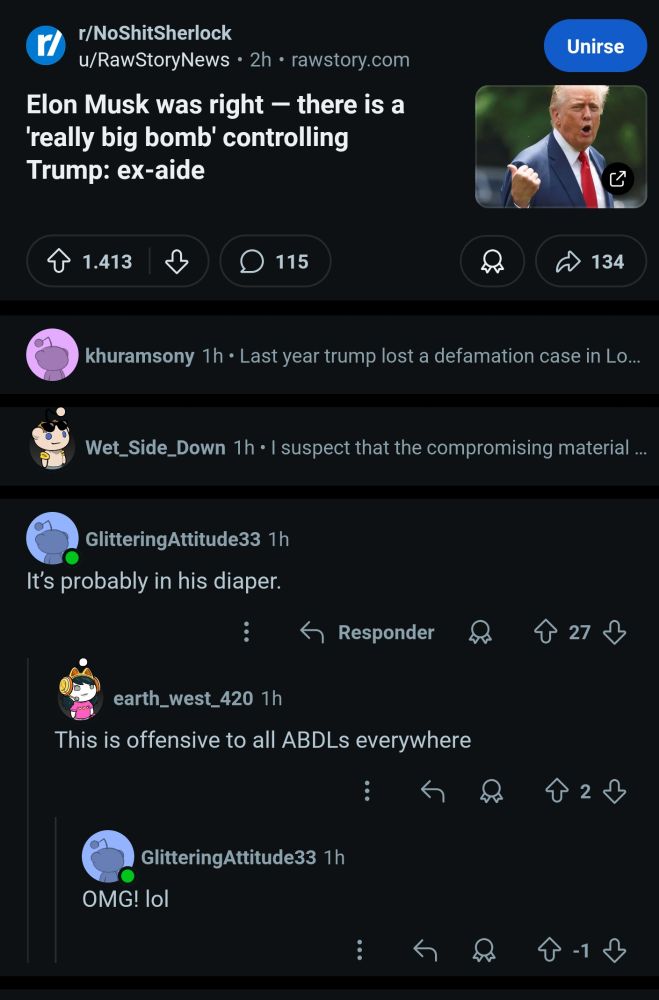The height and width of the screenshot is (1000, 659).
Task: Reply to earth_west_420's comment
Action: click(433, 791)
